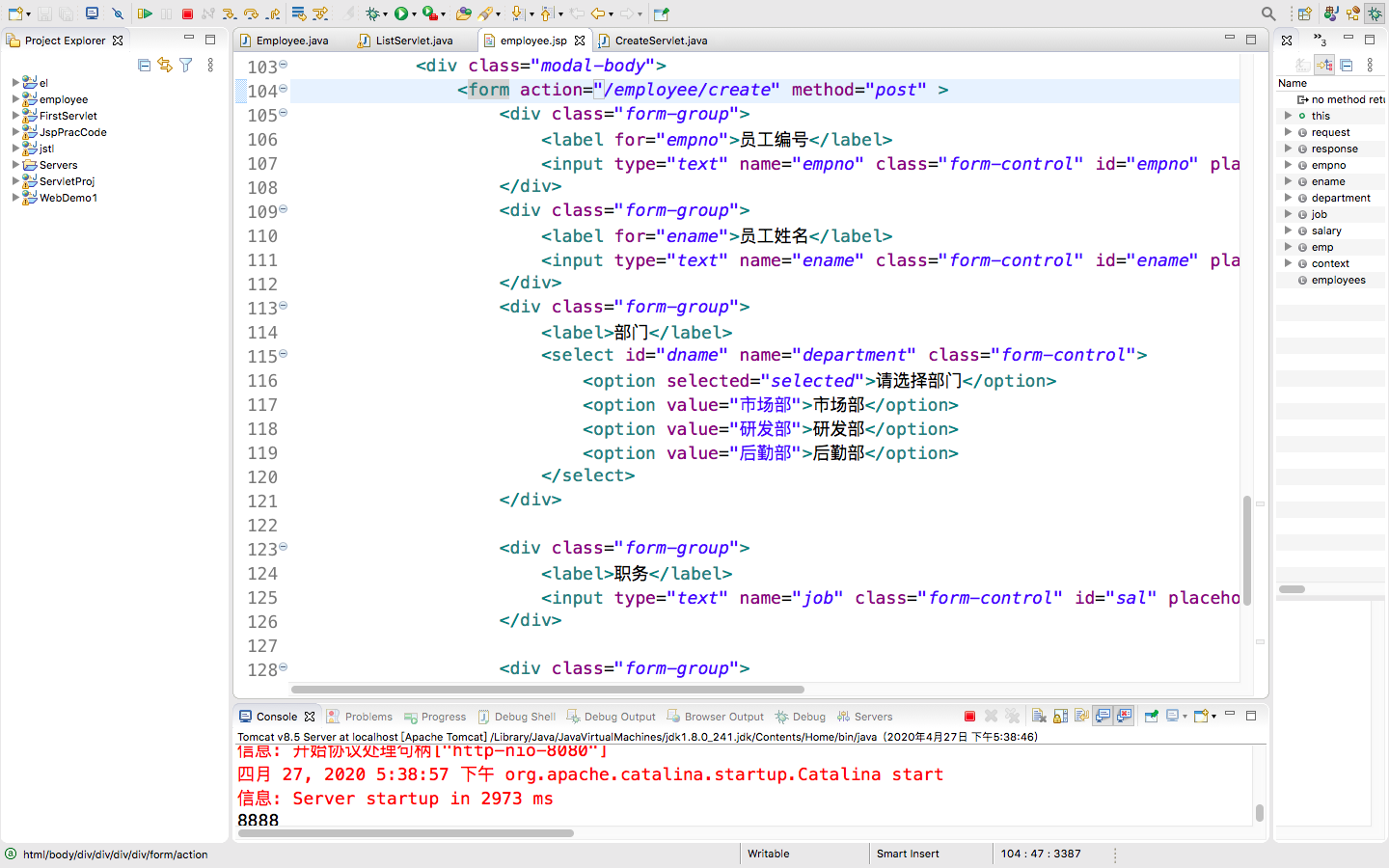Clear the console output
Viewport: 1389px width, 868px height.
point(1039,717)
